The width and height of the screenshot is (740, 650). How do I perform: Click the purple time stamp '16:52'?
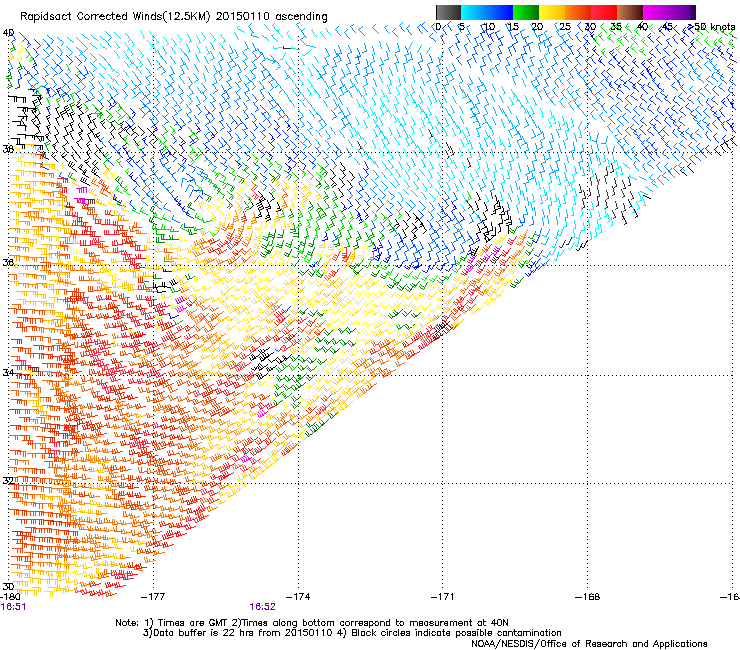click(262, 607)
